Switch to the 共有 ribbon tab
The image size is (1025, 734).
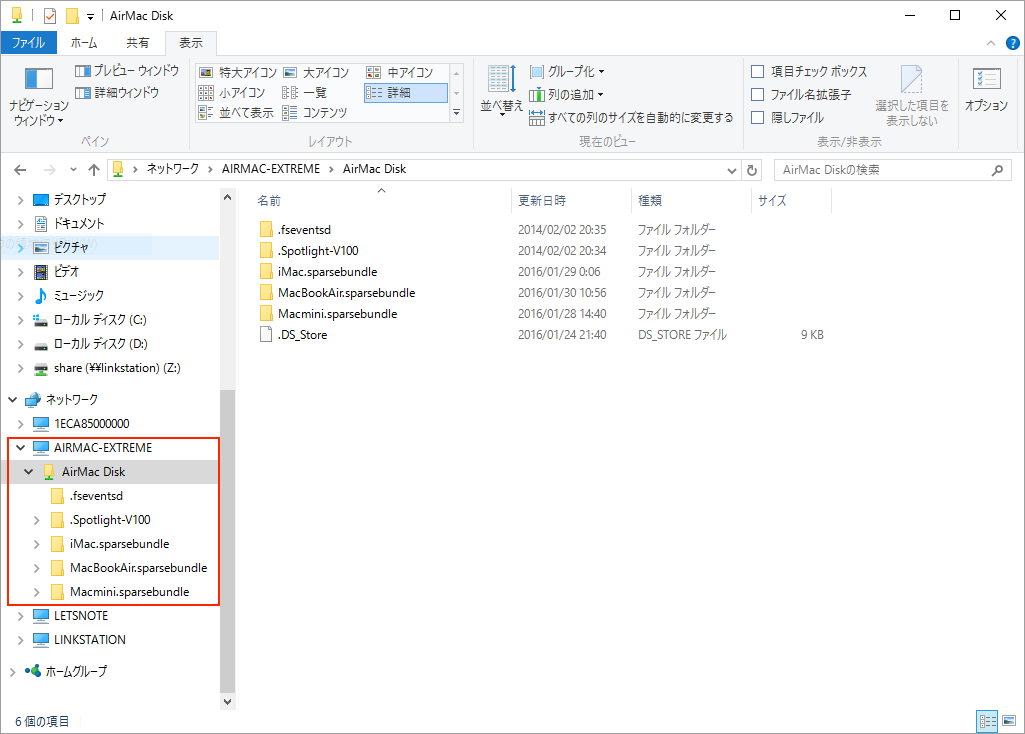coord(137,42)
